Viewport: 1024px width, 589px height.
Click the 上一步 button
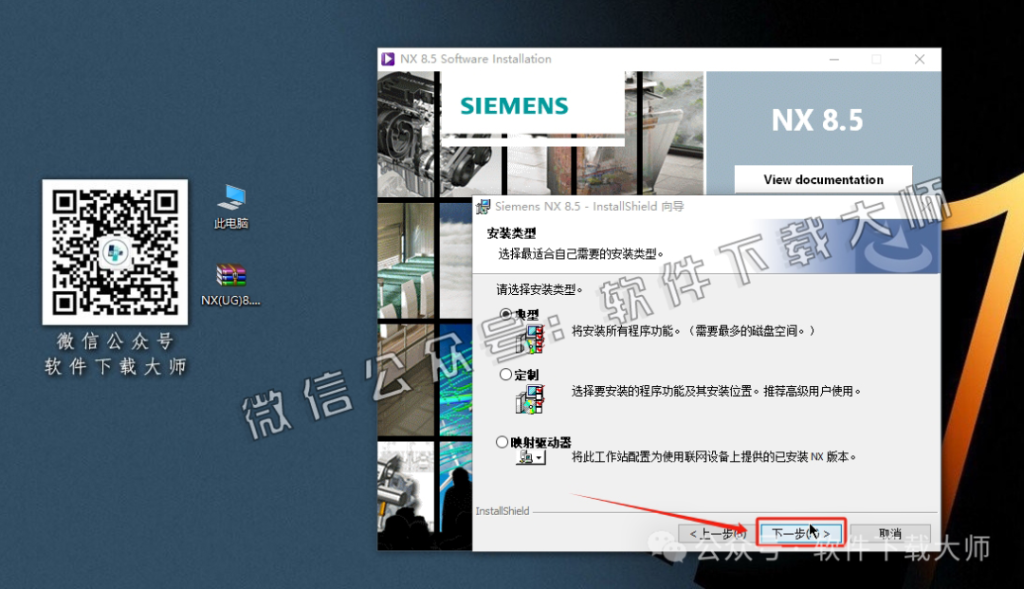point(716,534)
